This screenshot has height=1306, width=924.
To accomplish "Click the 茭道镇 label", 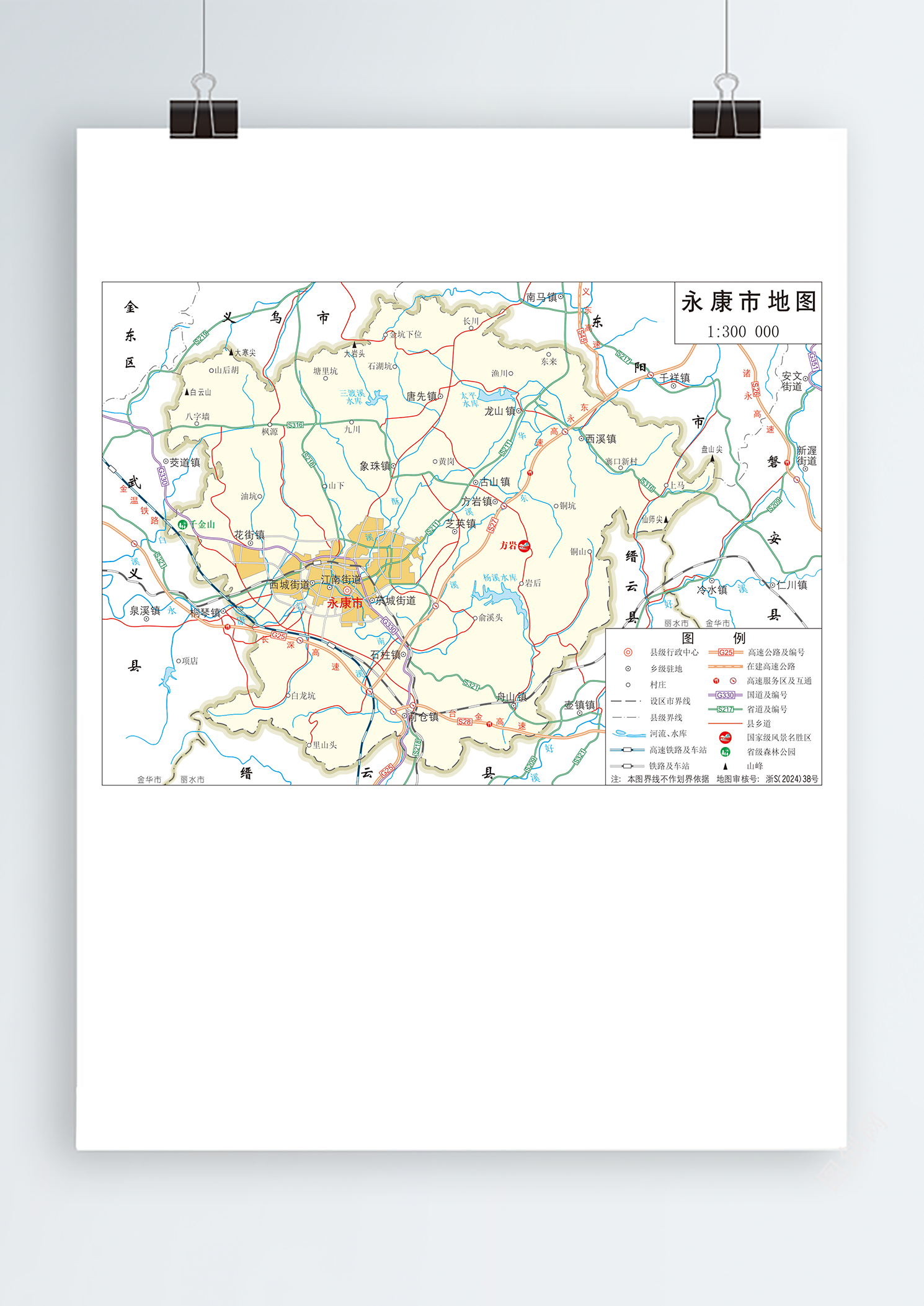I will 185,463.
